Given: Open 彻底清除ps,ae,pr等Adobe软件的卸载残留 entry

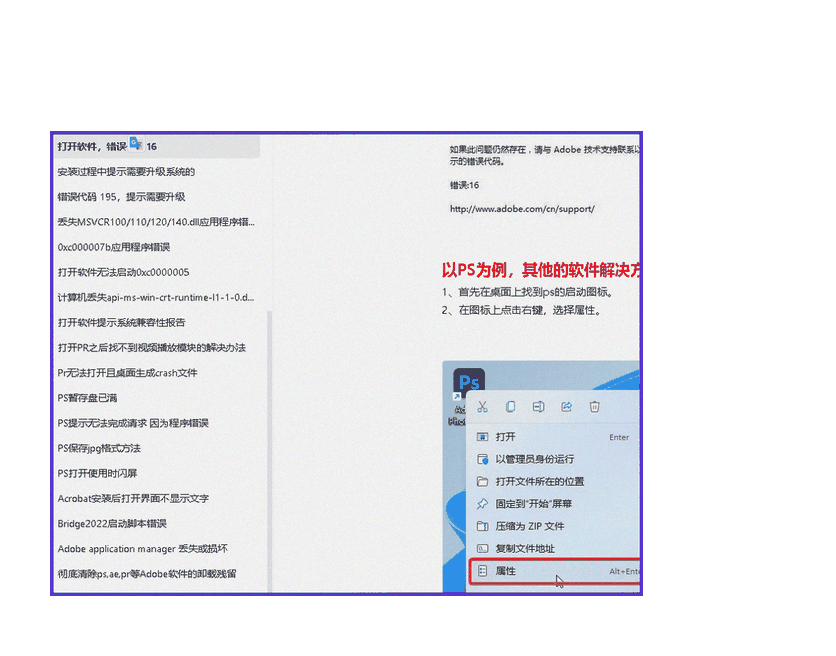Looking at the screenshot, I should click(x=147, y=573).
